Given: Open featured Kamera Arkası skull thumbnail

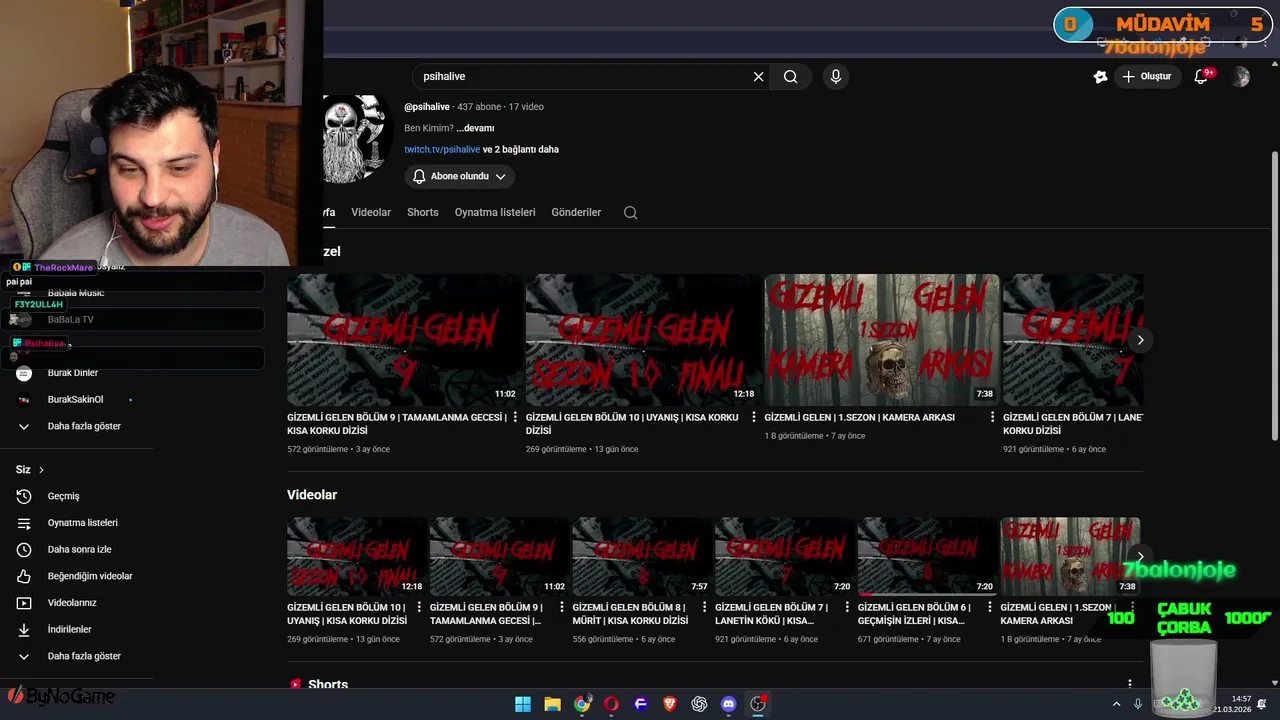Looking at the screenshot, I should coord(881,340).
